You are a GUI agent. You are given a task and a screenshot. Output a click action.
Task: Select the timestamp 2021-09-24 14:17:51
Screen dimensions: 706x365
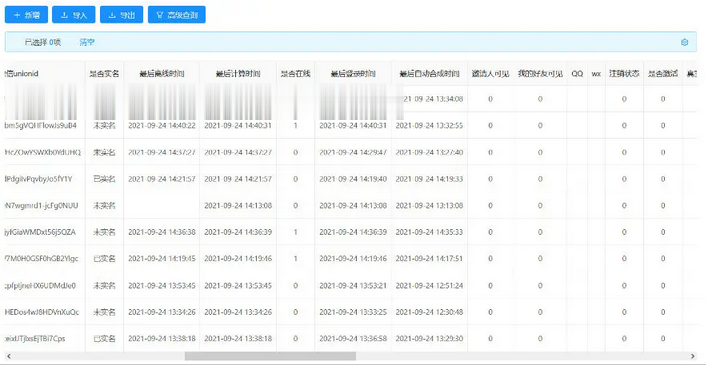[x=429, y=259]
